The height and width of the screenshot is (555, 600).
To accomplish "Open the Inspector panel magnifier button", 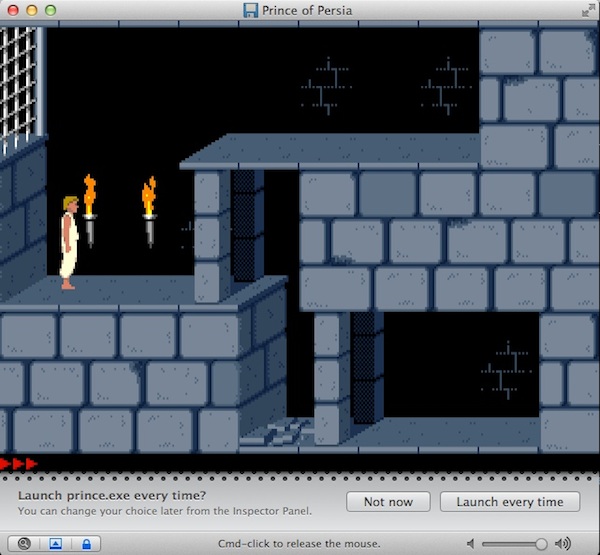I will click(24, 544).
